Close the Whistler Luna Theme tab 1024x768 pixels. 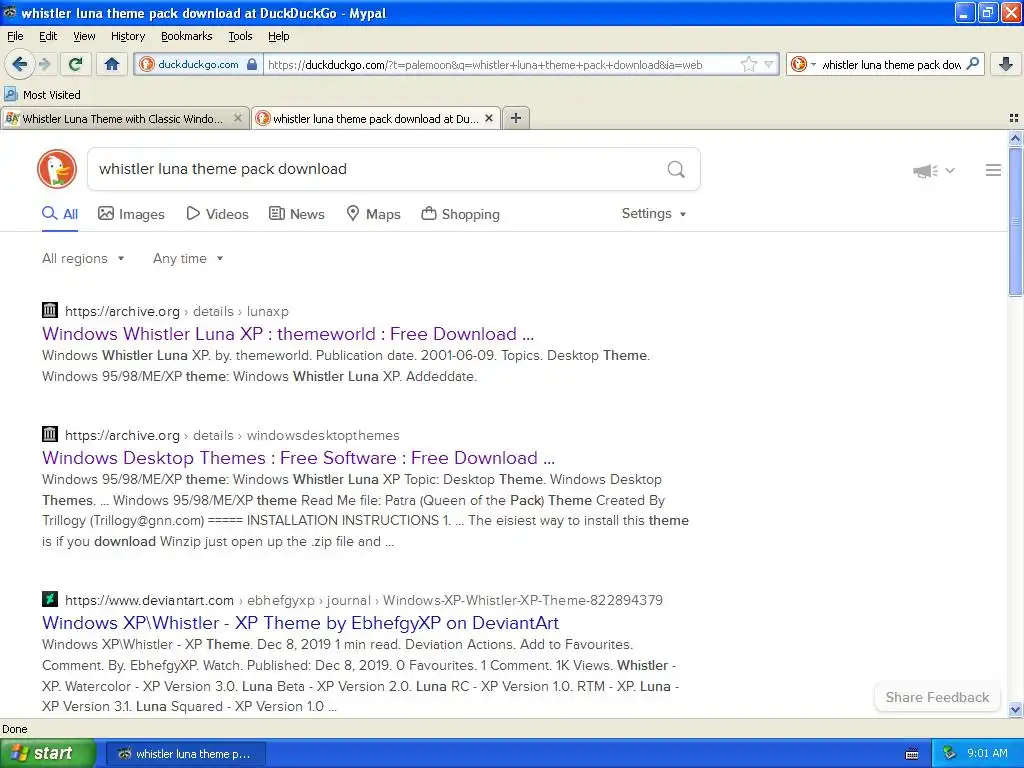click(238, 118)
